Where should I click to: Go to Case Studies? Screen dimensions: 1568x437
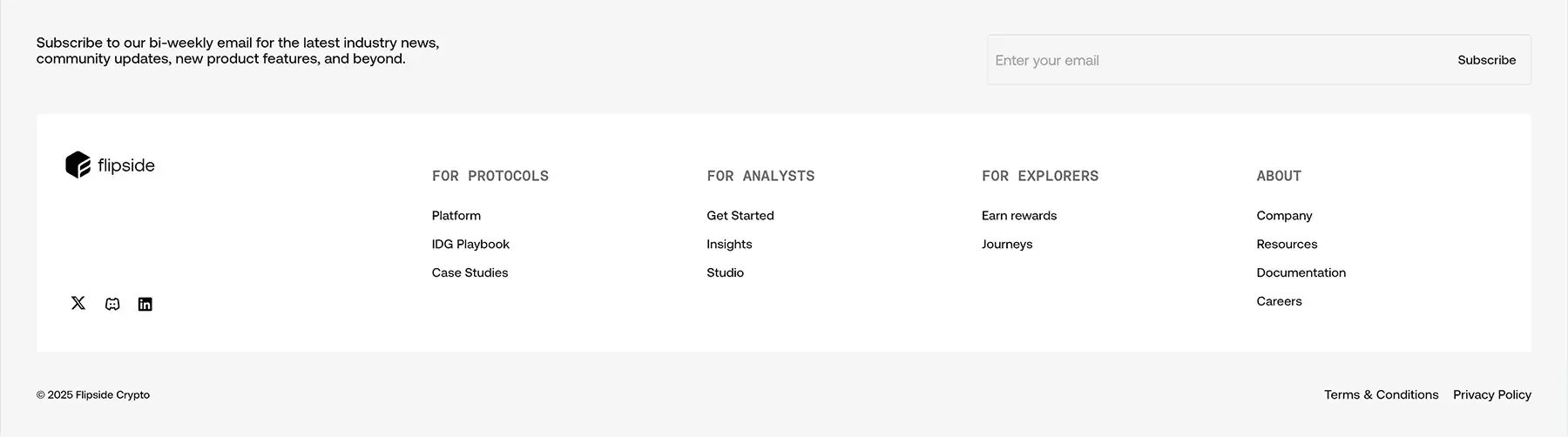470,272
